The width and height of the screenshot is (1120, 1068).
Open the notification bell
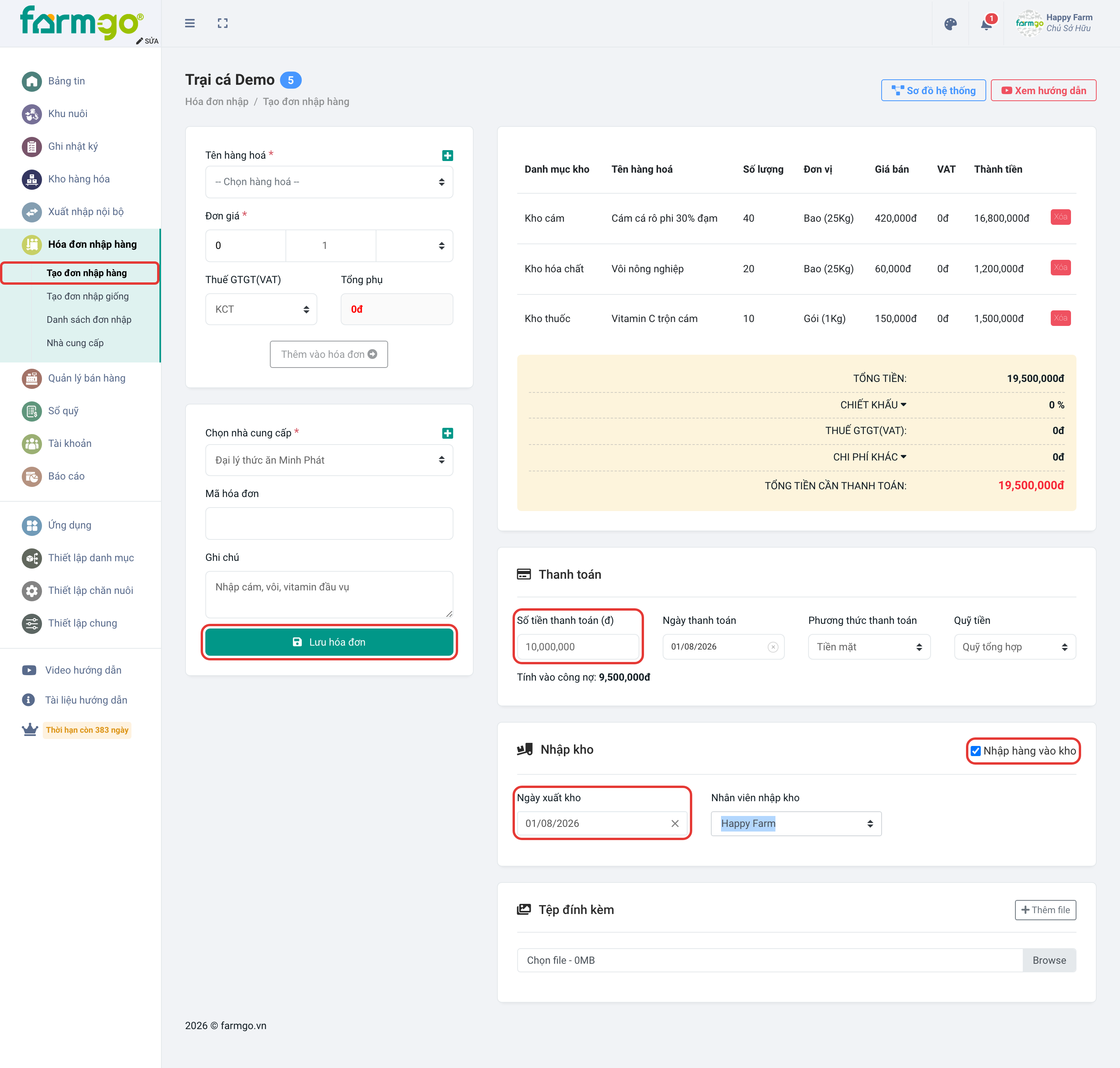coord(987,24)
